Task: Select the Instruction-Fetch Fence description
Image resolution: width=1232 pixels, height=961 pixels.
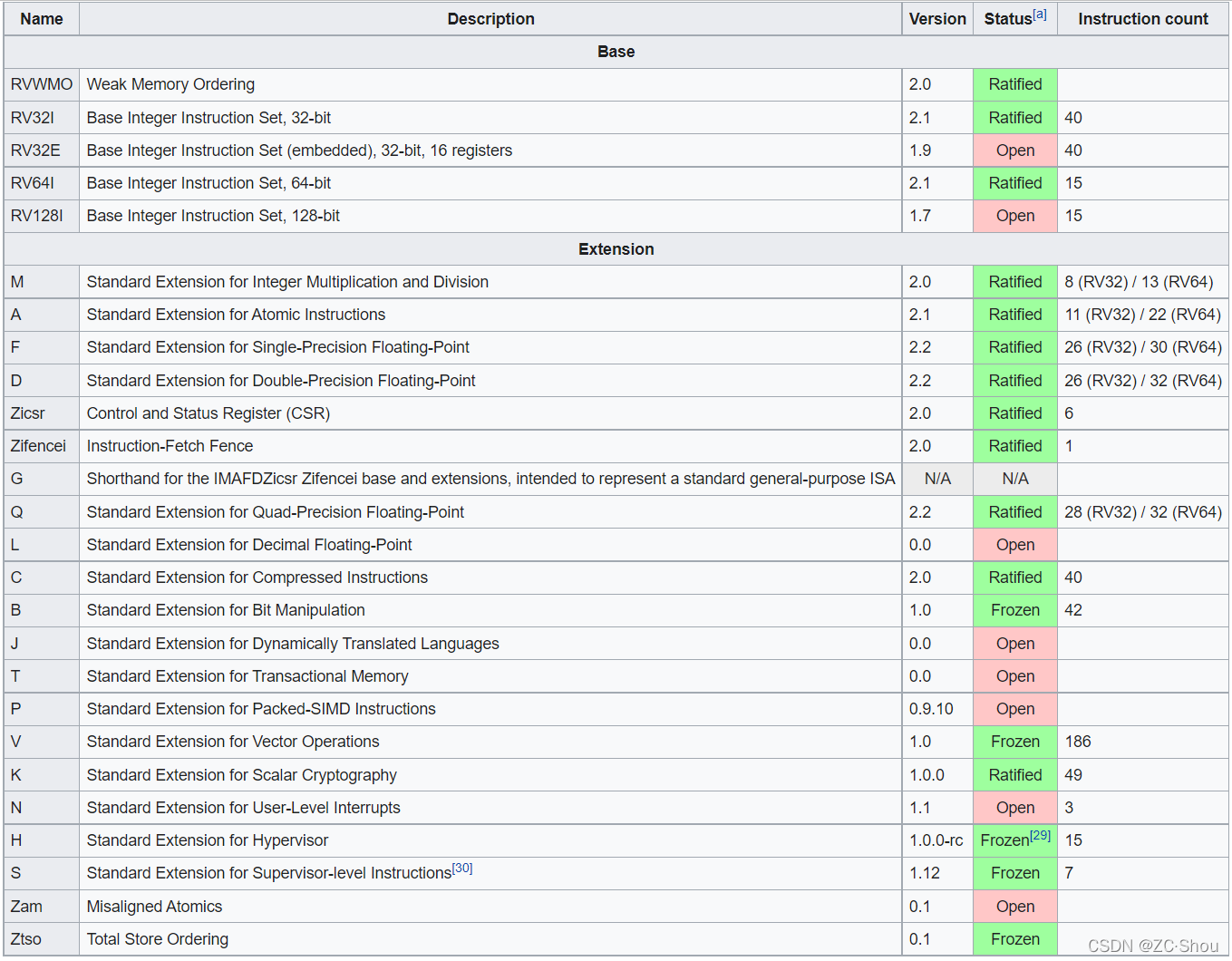Action: click(x=170, y=446)
